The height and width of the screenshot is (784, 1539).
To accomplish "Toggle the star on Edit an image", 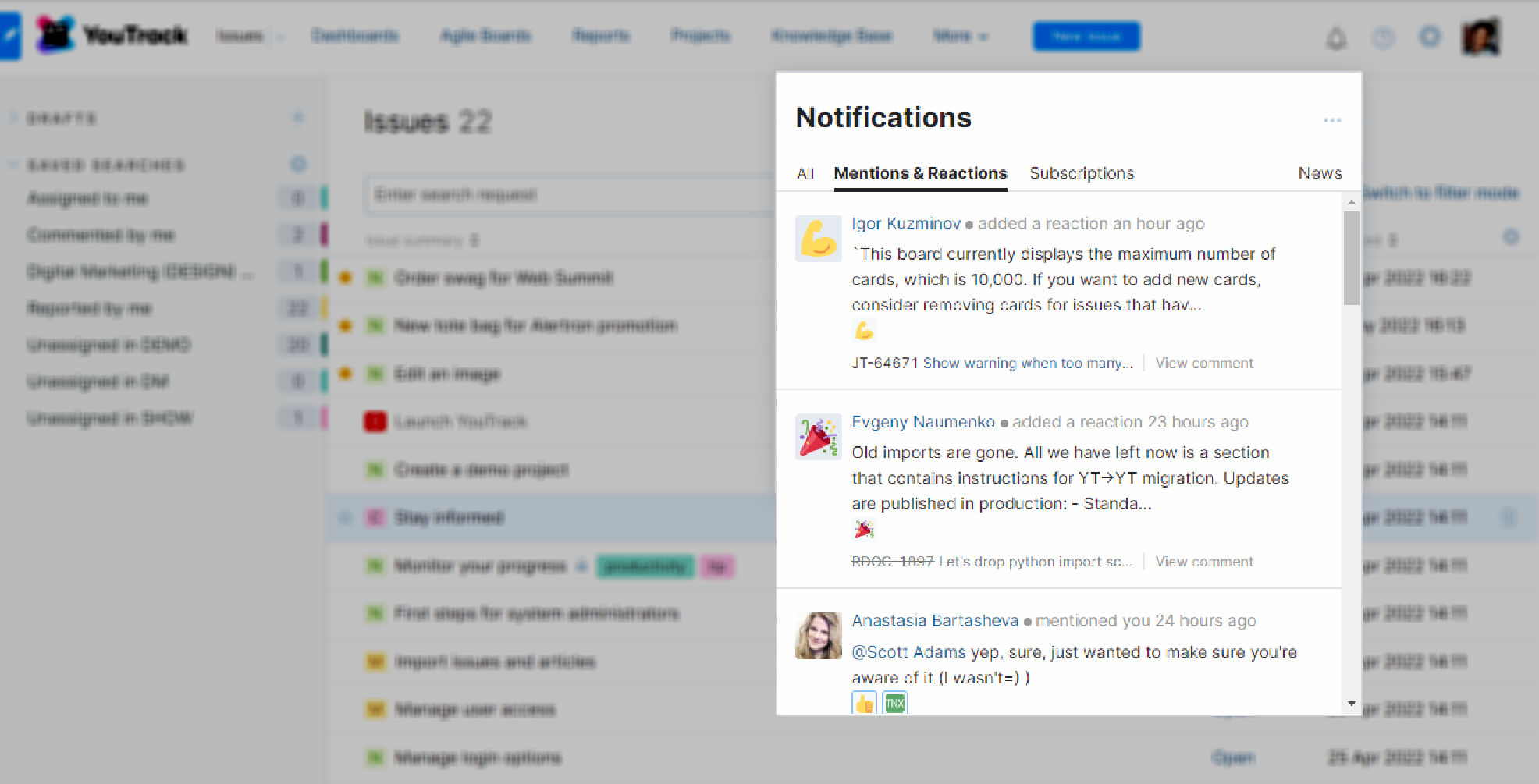I will [x=346, y=374].
